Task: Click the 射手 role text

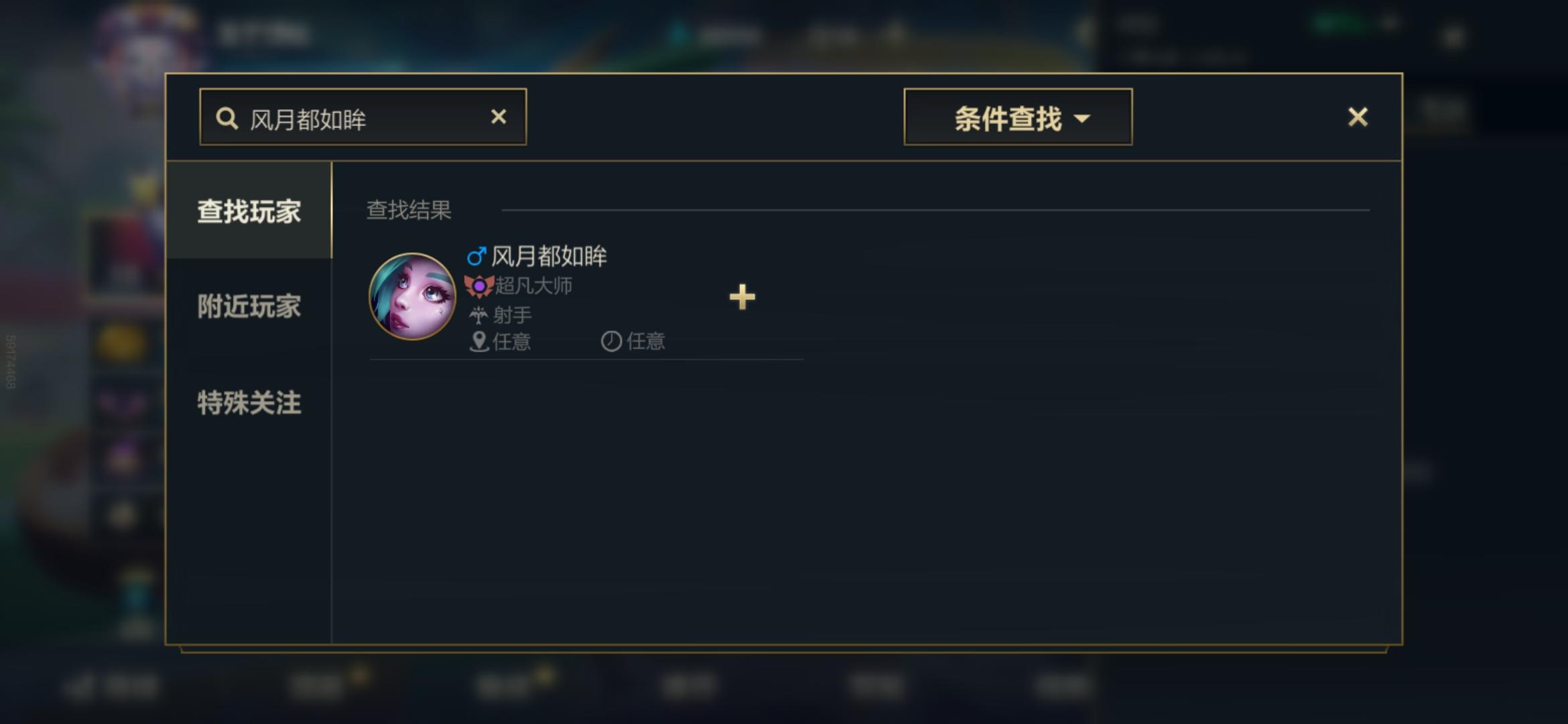Action: click(x=512, y=314)
